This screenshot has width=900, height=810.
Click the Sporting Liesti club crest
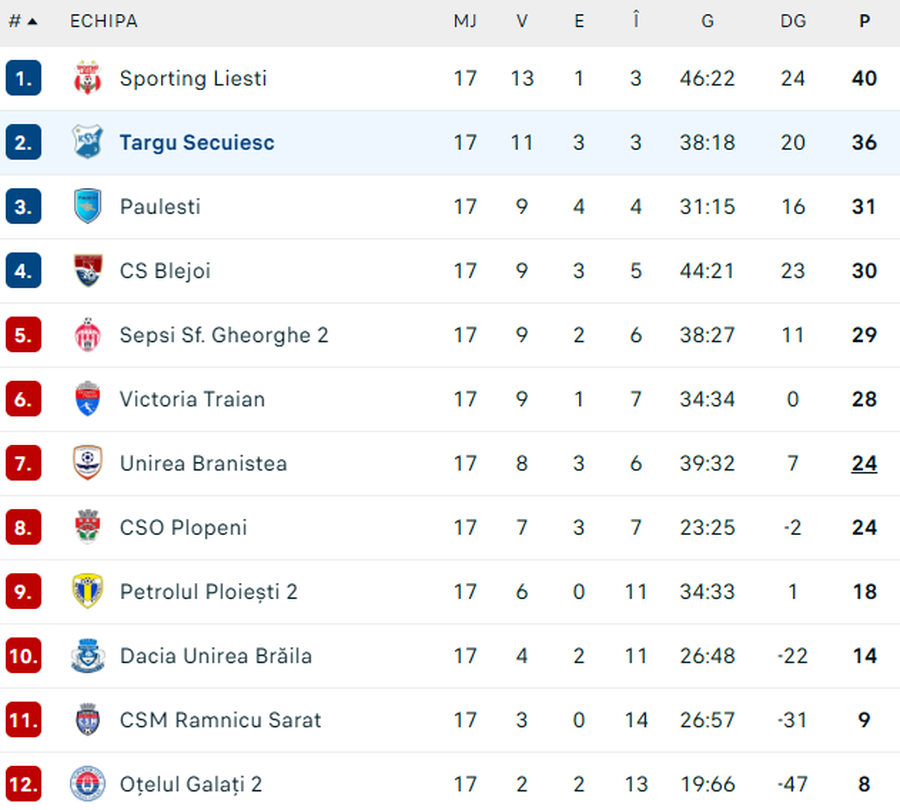(88, 78)
